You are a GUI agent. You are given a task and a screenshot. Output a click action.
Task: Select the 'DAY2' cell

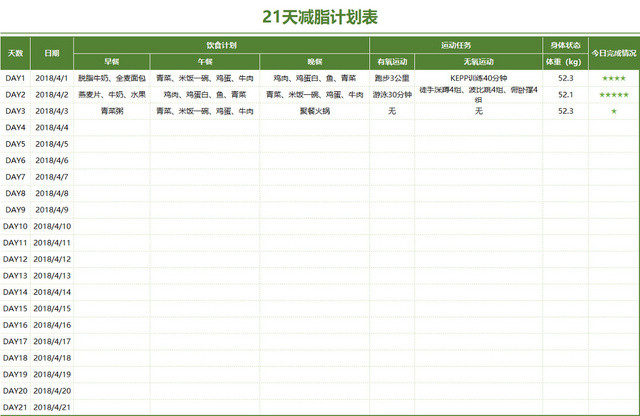[x=16, y=94]
